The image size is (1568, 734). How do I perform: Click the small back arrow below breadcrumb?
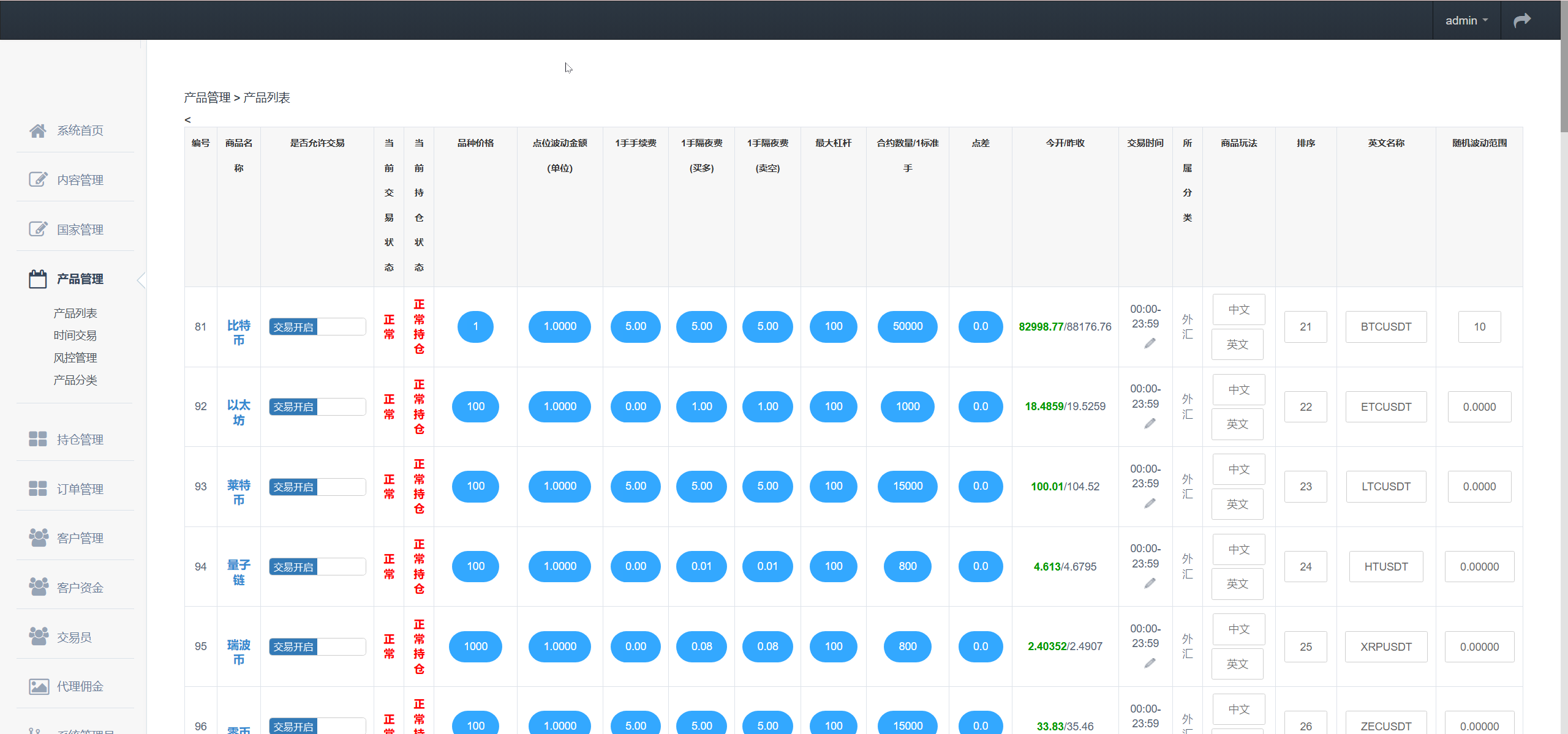point(187,120)
